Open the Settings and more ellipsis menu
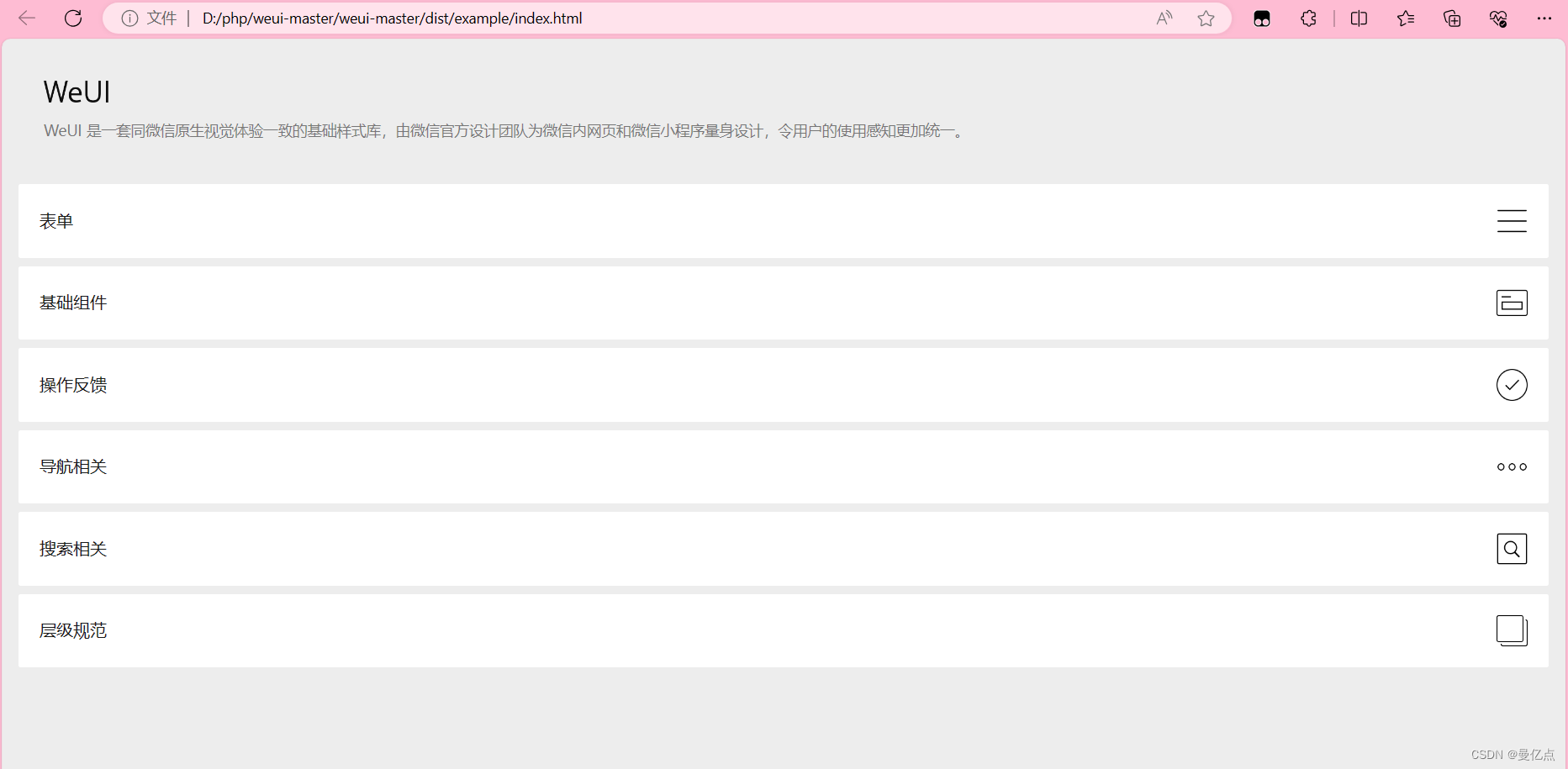1568x769 pixels. pyautogui.click(x=1544, y=18)
